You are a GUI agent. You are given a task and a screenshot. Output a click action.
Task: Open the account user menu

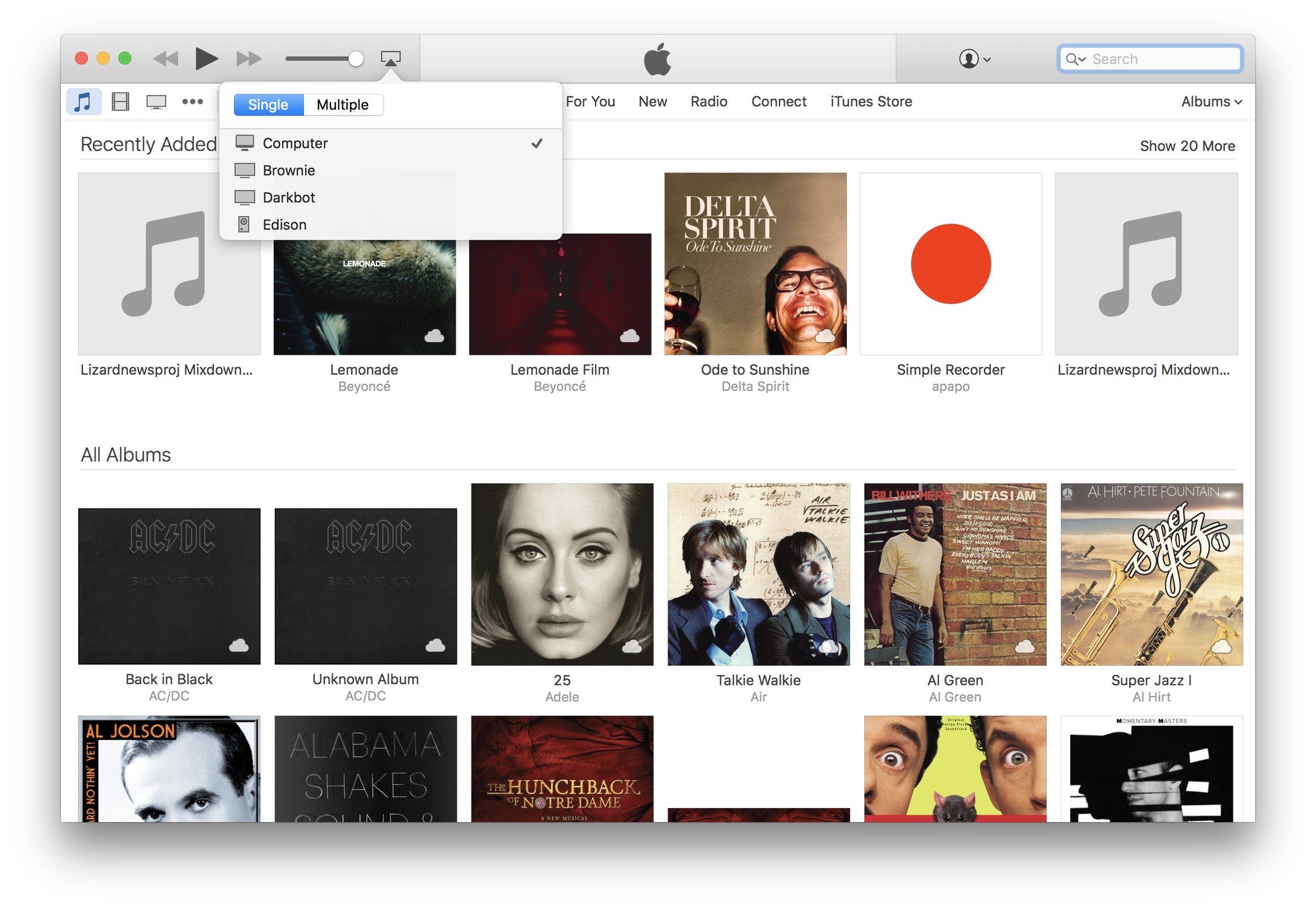tap(974, 59)
